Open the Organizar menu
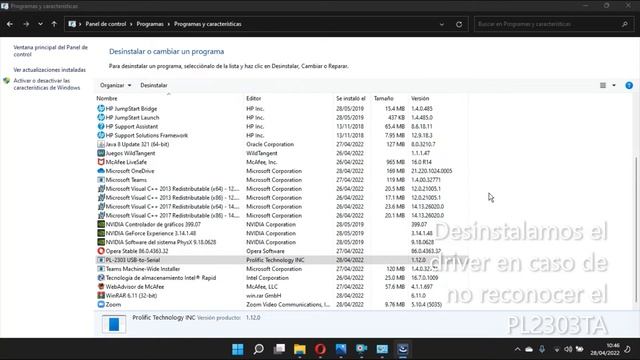The height and width of the screenshot is (360, 640). (116, 85)
